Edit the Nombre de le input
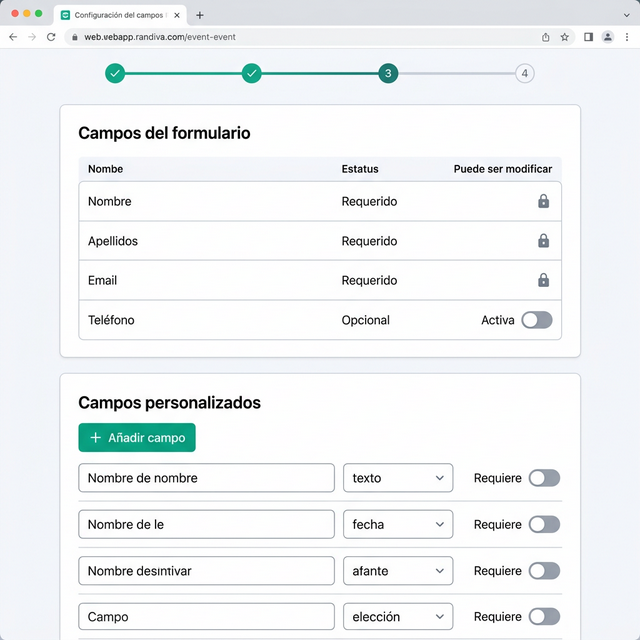Screen dimensions: 640x640 [206, 524]
